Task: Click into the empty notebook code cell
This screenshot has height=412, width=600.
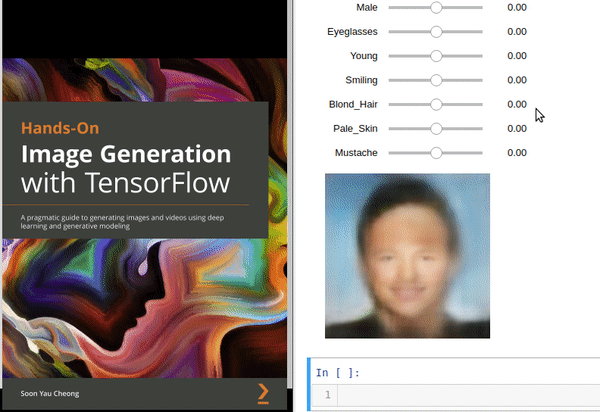Action: [469, 395]
